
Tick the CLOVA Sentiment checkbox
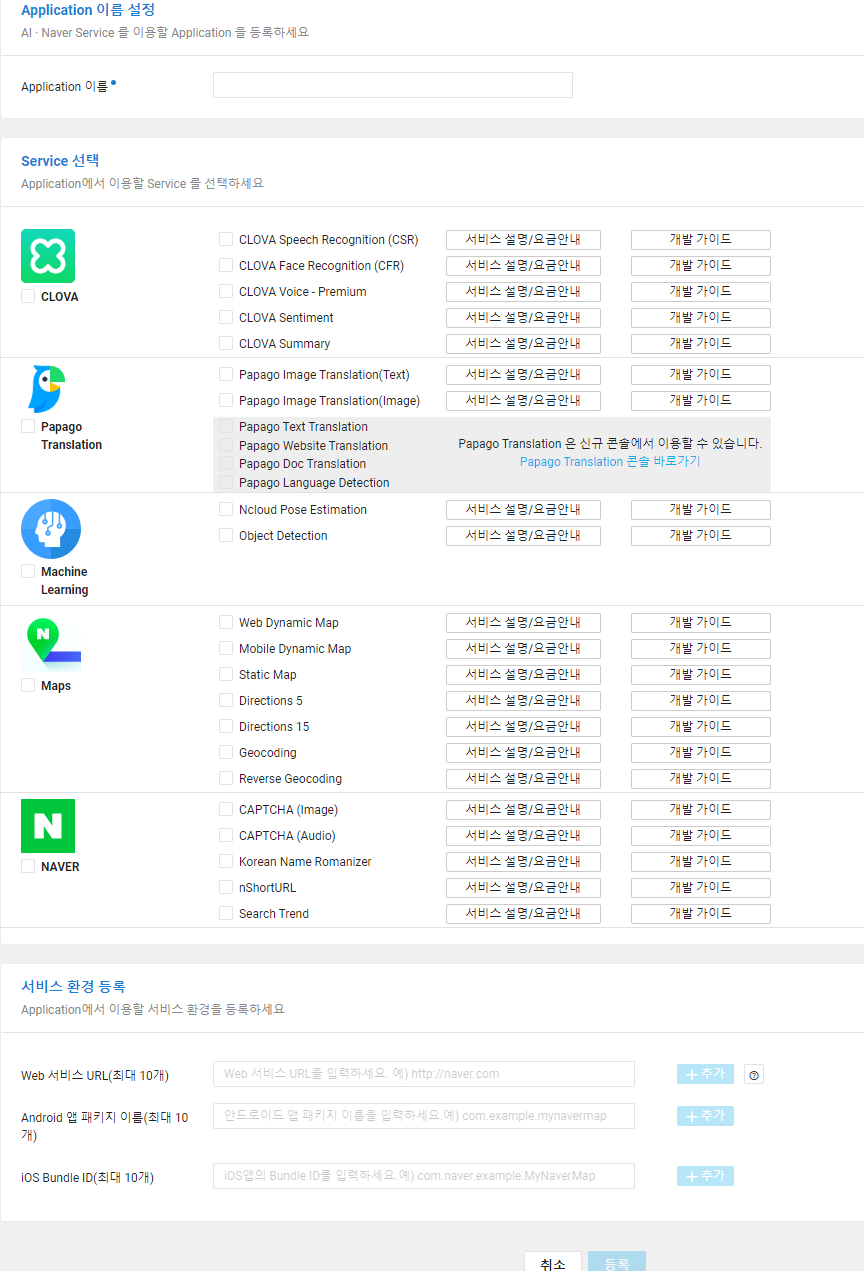pos(226,318)
